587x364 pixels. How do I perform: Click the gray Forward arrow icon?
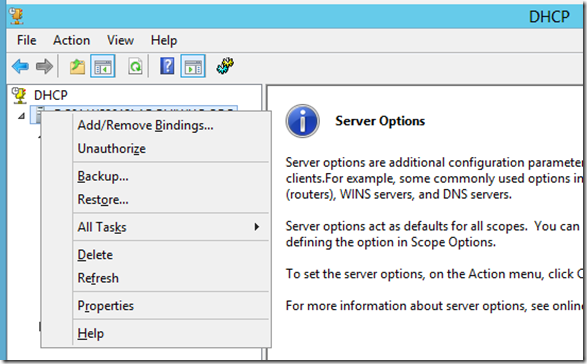tap(44, 66)
